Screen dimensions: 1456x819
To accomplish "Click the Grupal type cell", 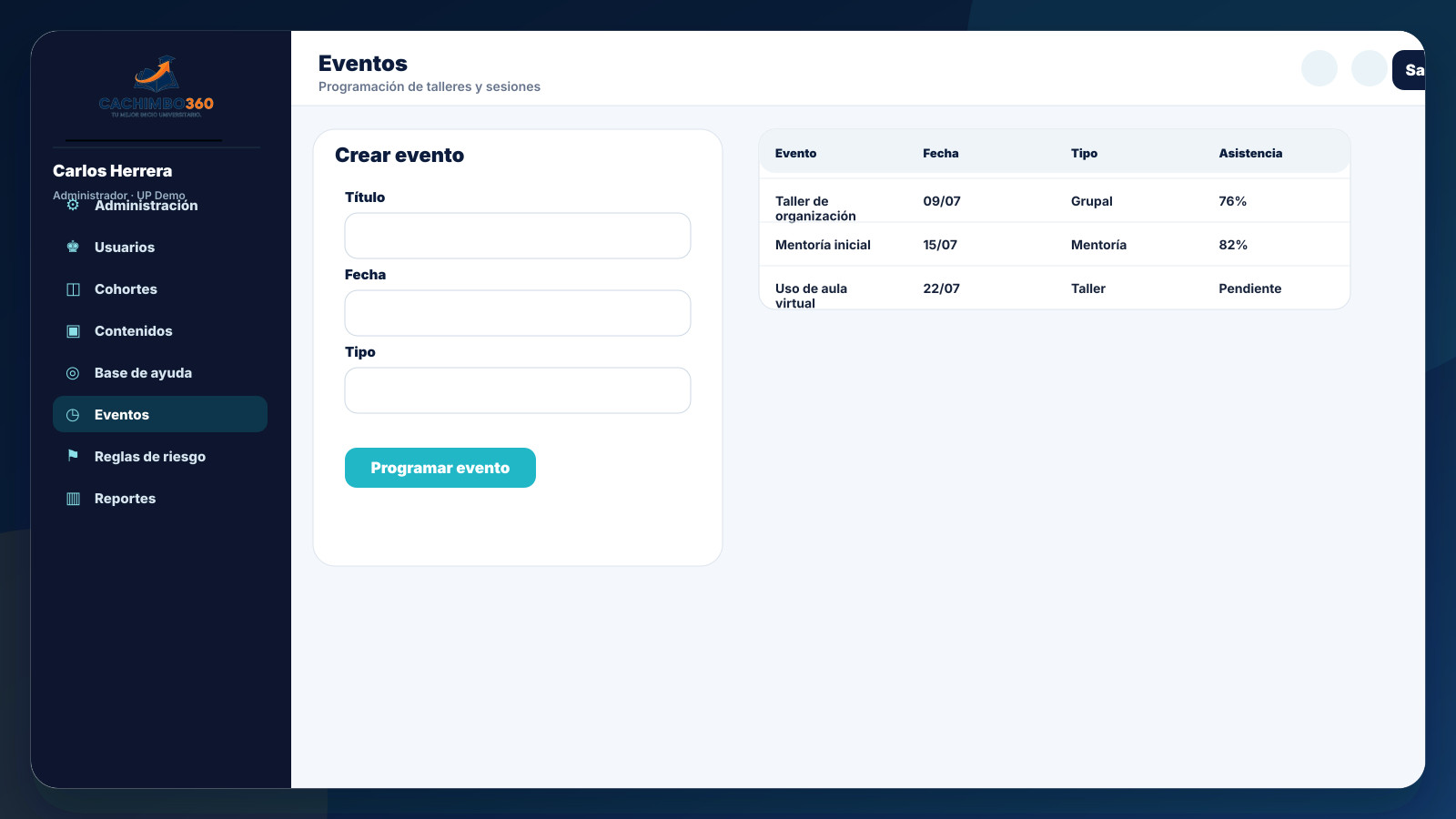I will coord(1092,201).
